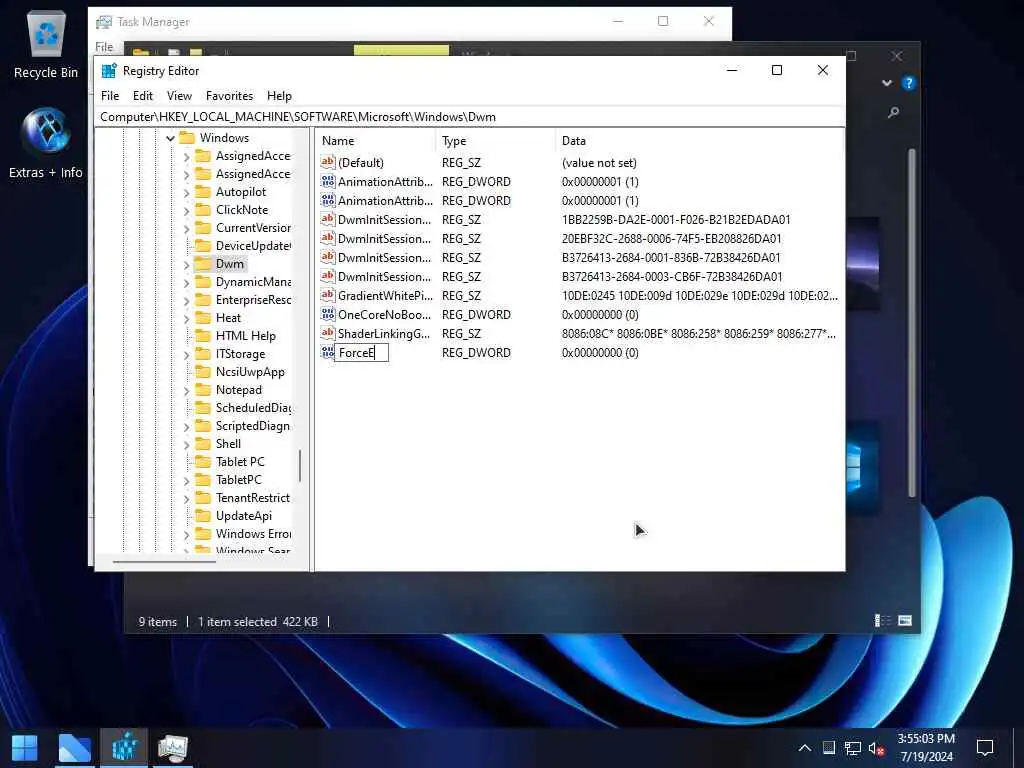Open File menu in Task Manager window
This screenshot has height=768, width=1024.
click(x=104, y=47)
